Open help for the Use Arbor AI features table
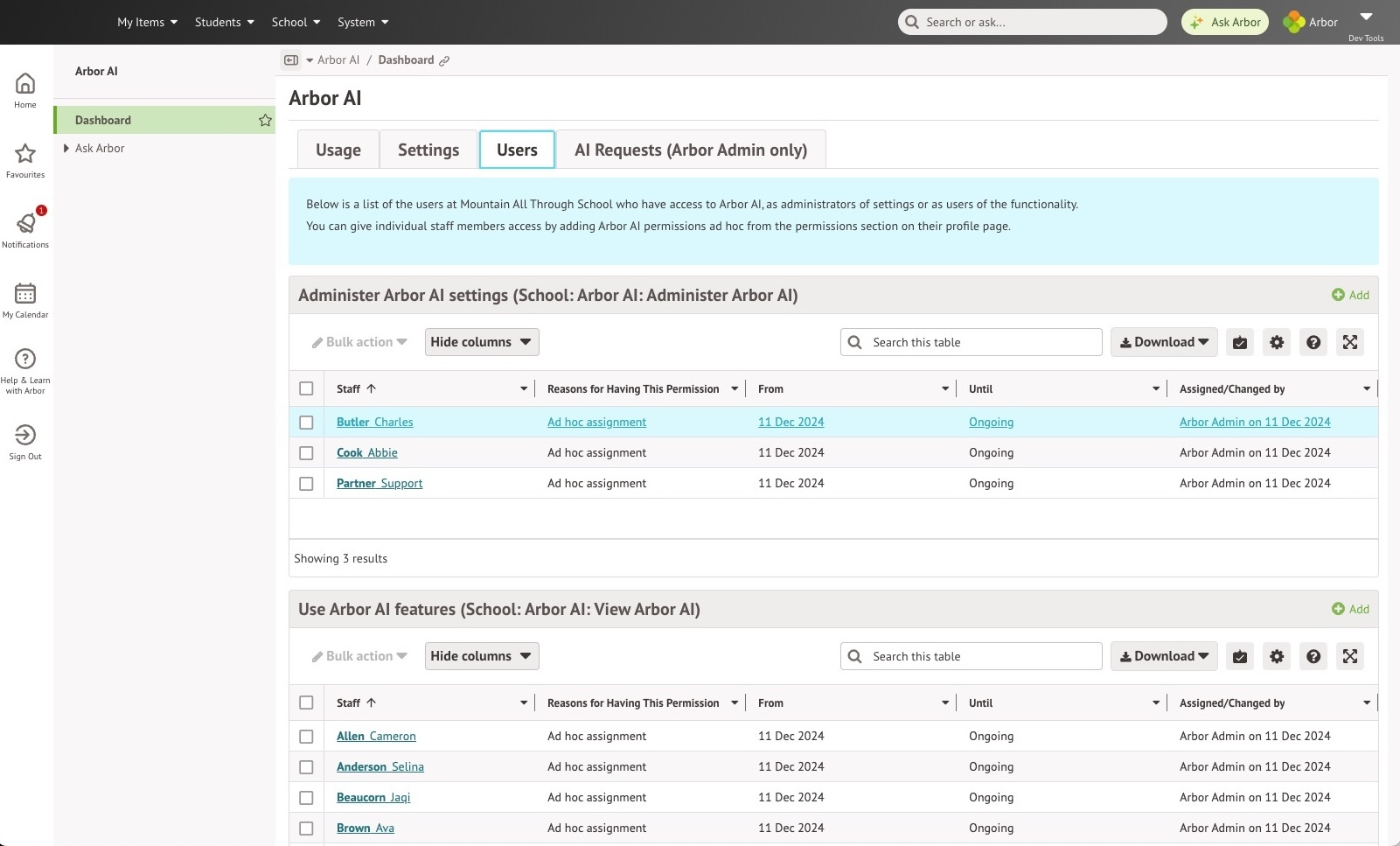Viewport: 1400px width, 846px height. point(1313,656)
